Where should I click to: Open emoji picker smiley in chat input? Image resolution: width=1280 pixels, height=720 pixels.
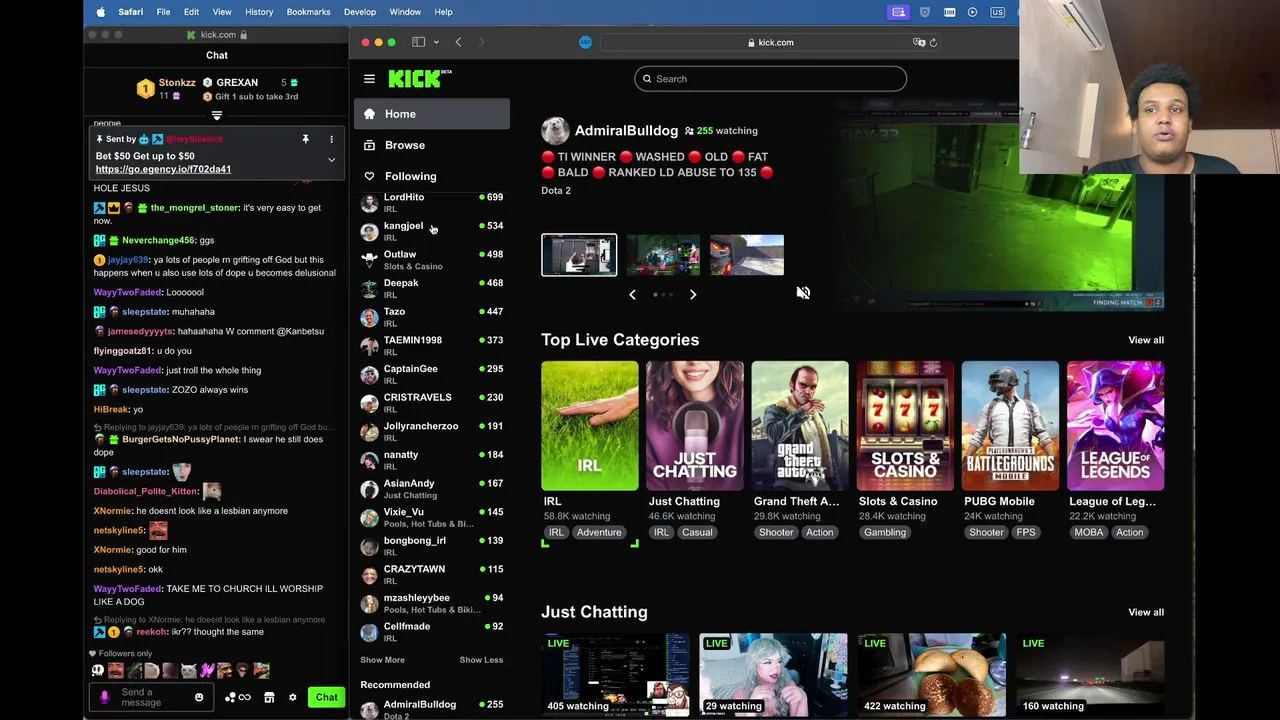(199, 697)
